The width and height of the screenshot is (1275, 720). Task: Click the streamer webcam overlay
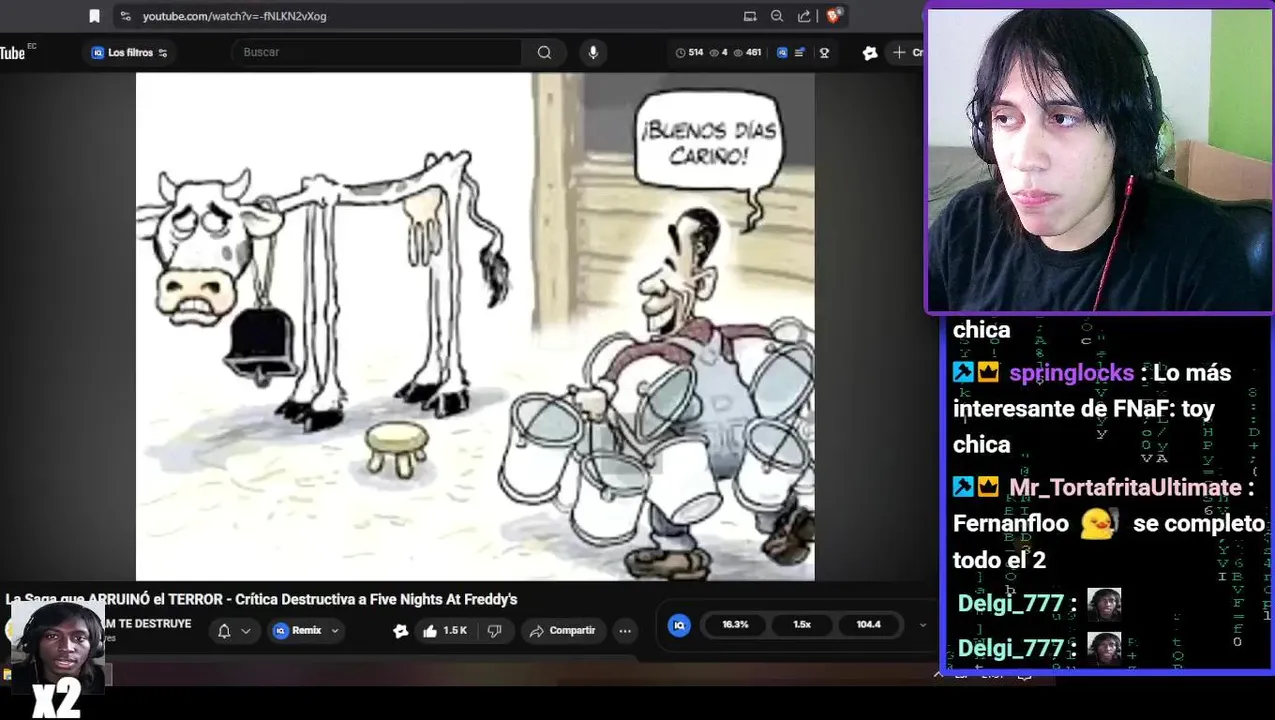[x=1099, y=160]
